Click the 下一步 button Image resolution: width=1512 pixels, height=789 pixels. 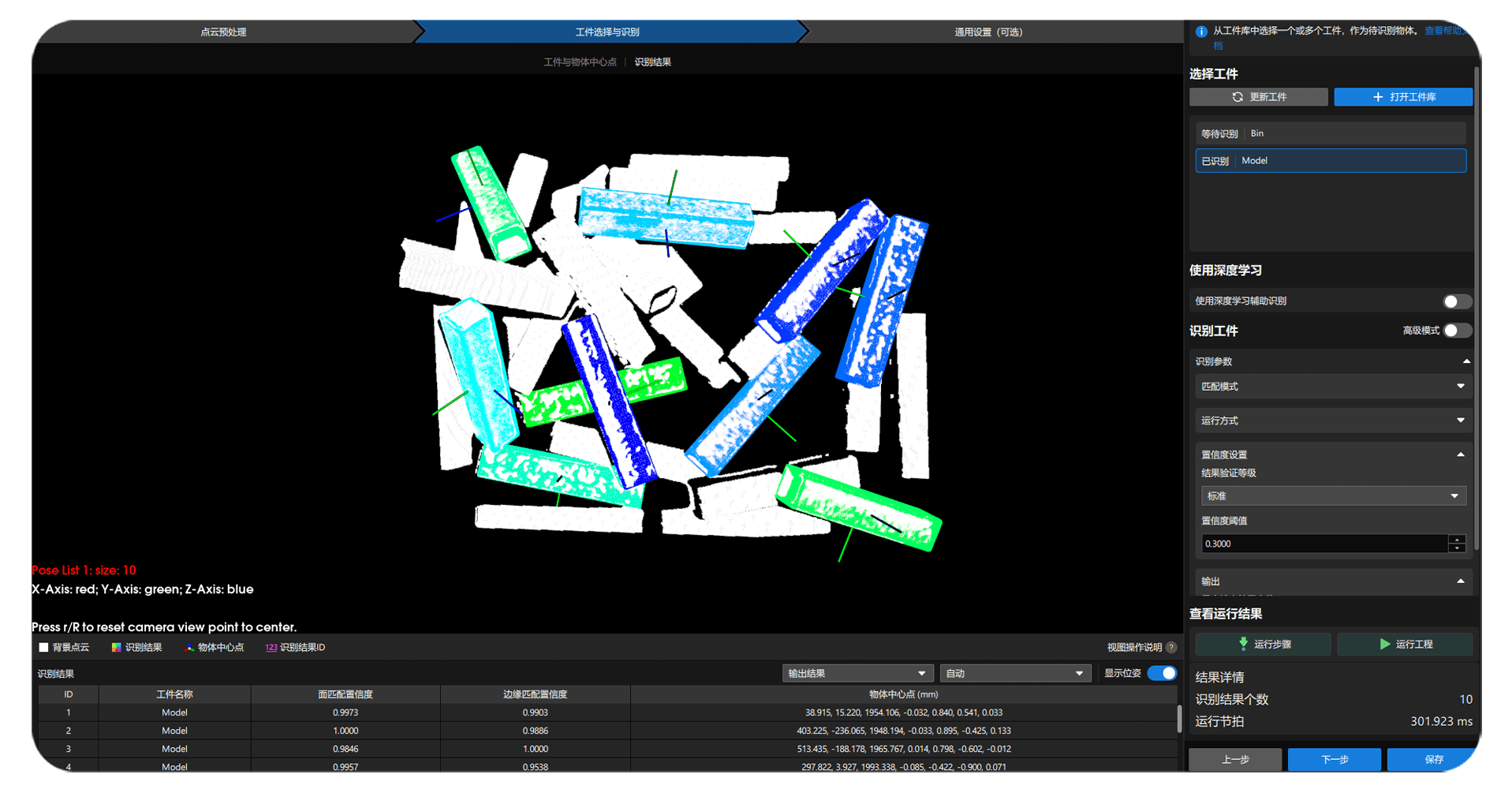coord(1334,759)
